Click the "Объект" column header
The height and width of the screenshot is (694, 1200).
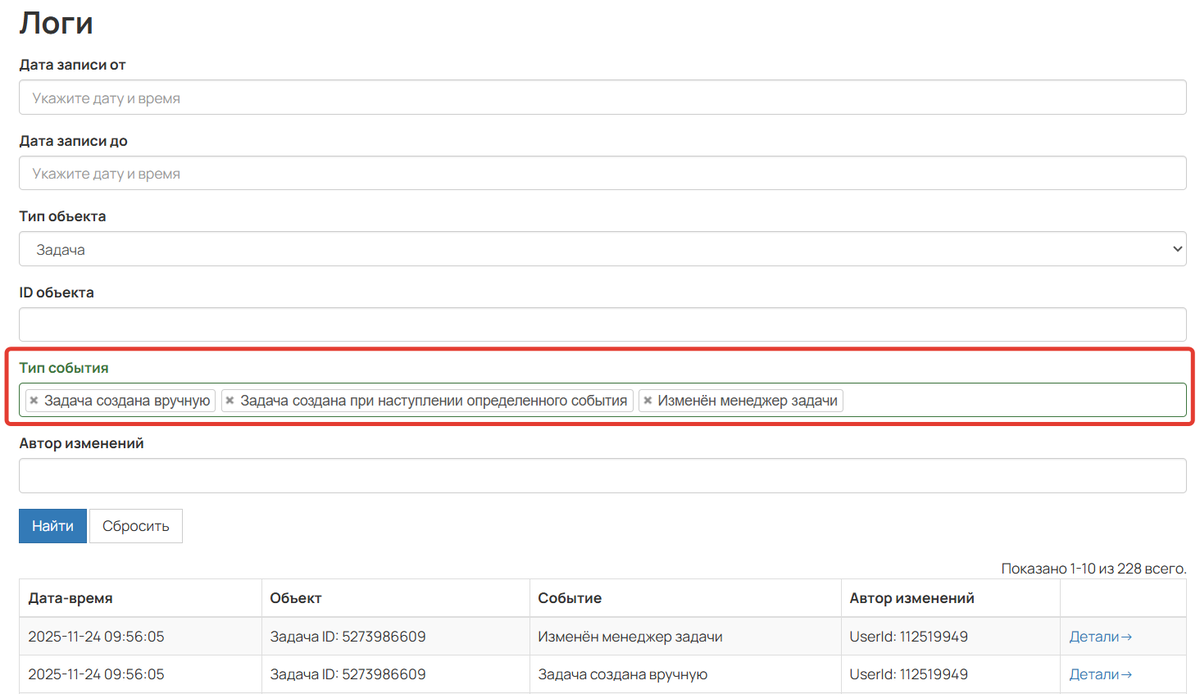296,598
